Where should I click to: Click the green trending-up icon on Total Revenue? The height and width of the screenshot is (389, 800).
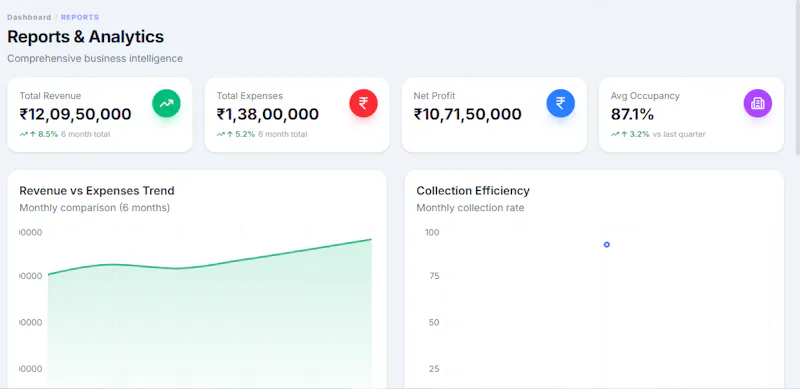pyautogui.click(x=166, y=103)
